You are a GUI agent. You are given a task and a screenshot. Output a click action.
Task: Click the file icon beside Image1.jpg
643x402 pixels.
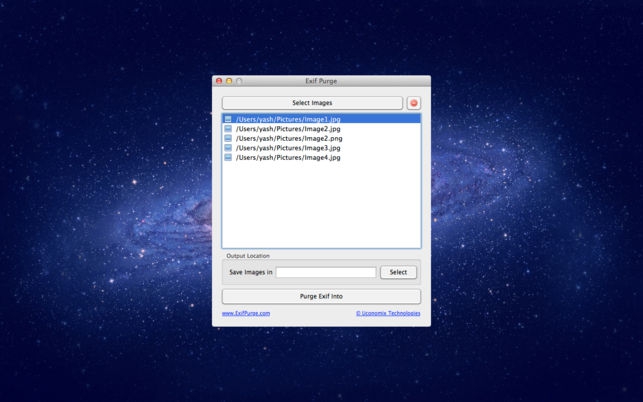228,119
